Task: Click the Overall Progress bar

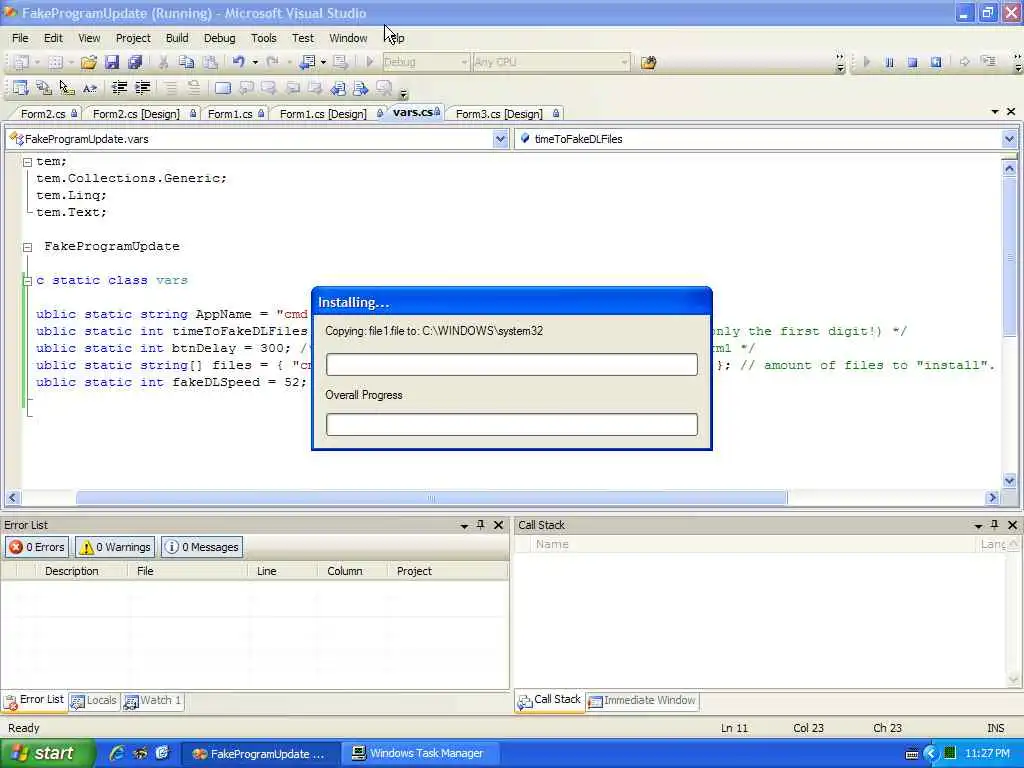Action: (511, 424)
